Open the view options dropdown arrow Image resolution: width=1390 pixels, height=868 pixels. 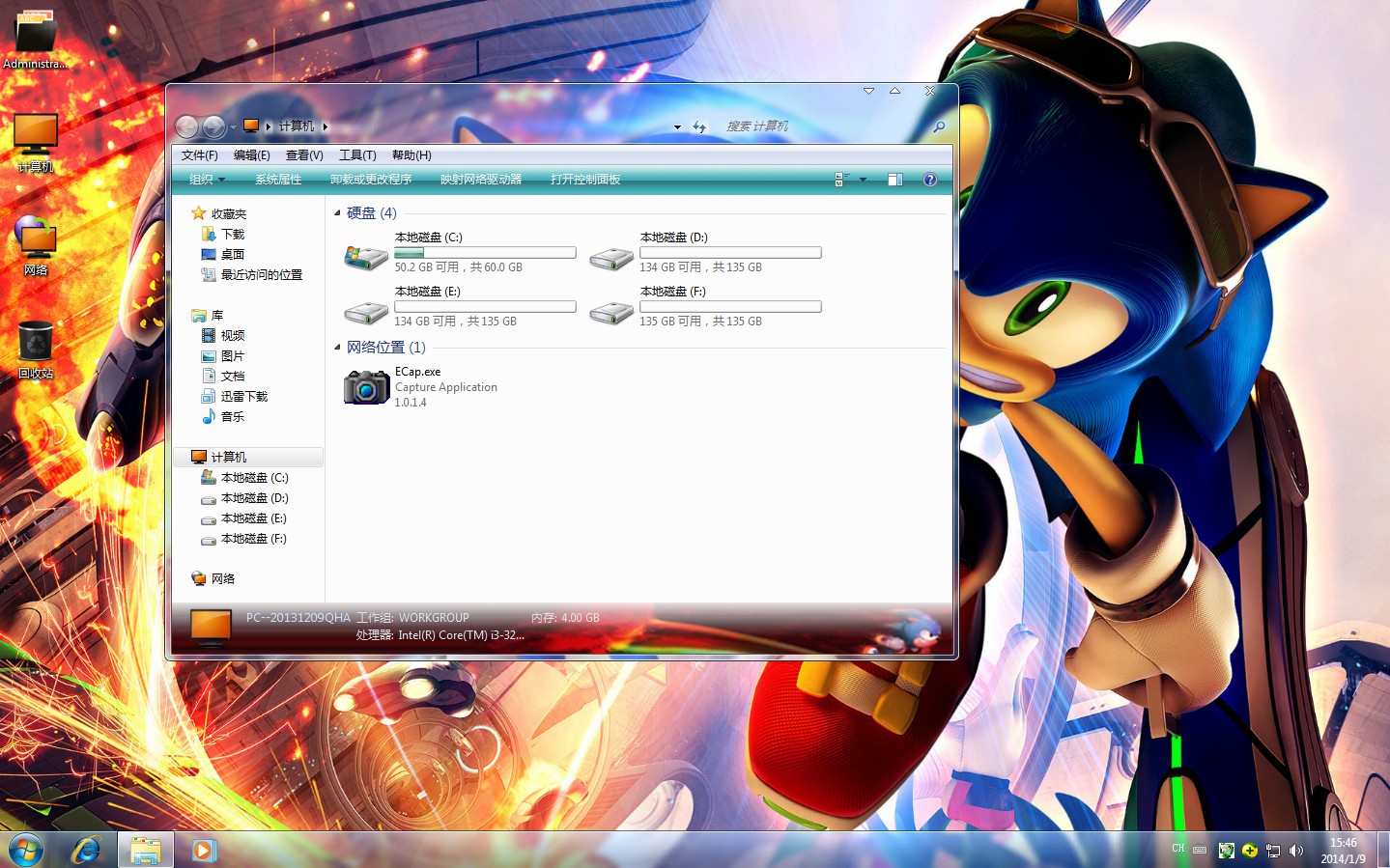[864, 180]
